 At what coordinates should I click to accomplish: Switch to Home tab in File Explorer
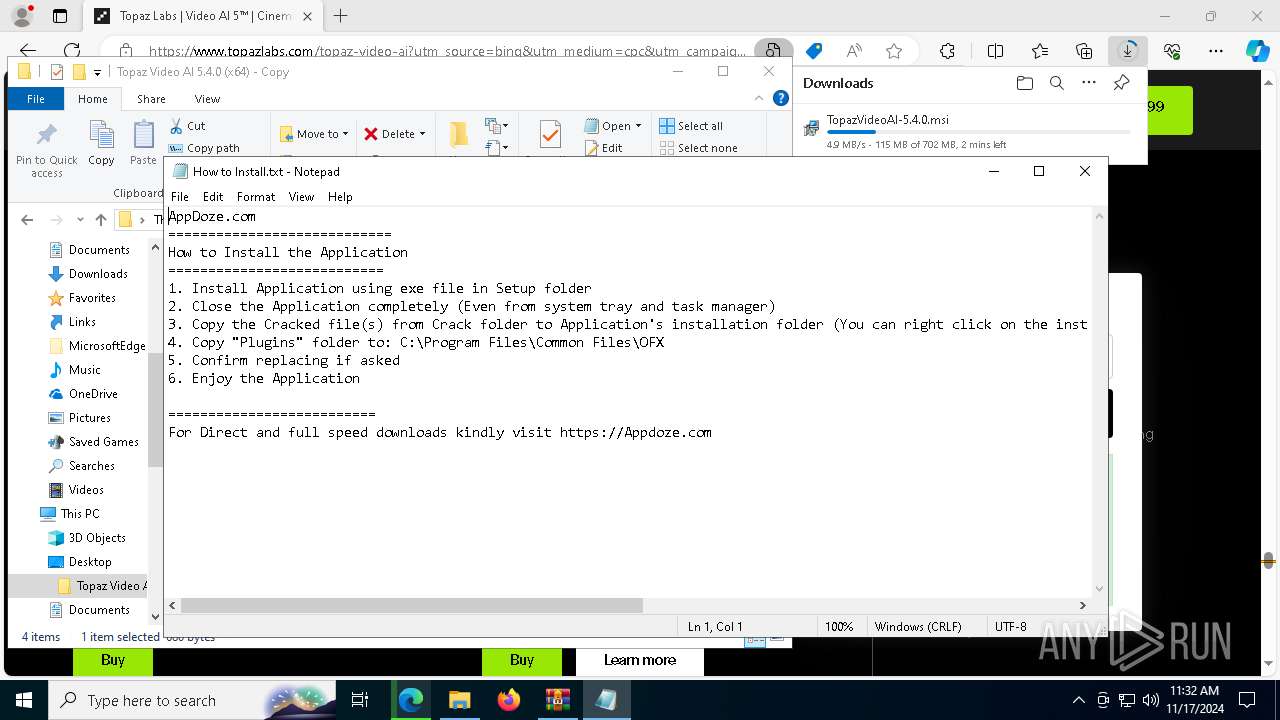coord(92,99)
